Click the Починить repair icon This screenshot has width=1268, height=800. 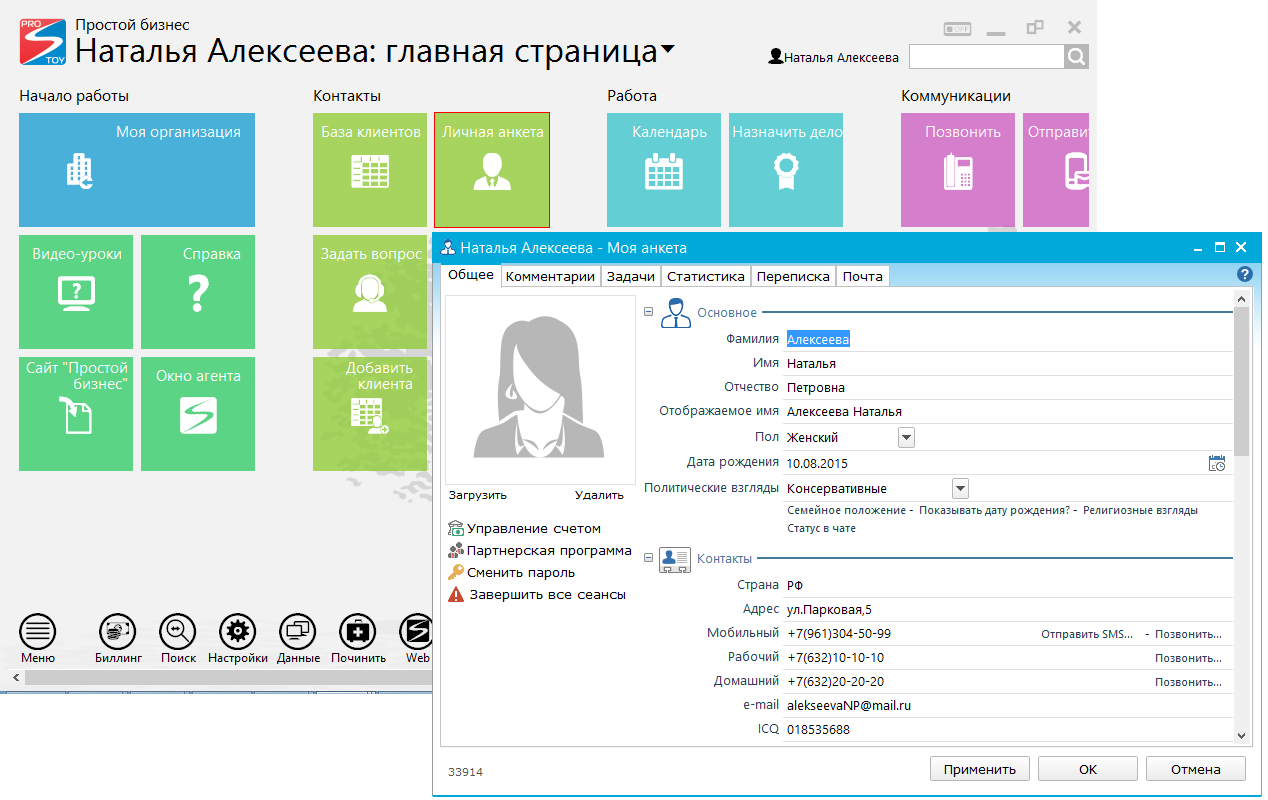click(358, 632)
